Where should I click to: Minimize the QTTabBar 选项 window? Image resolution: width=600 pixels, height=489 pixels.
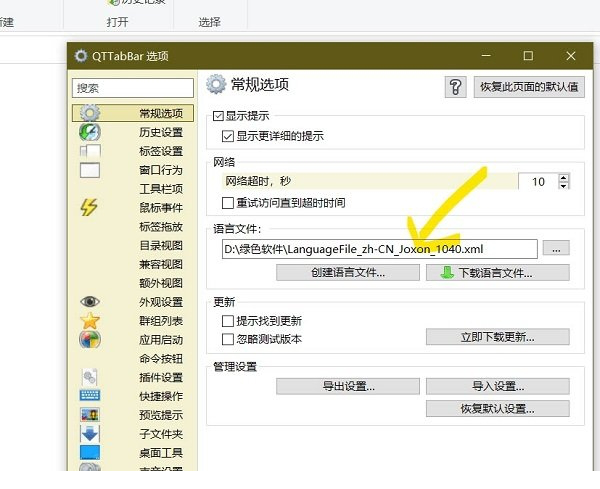pyautogui.click(x=486, y=56)
